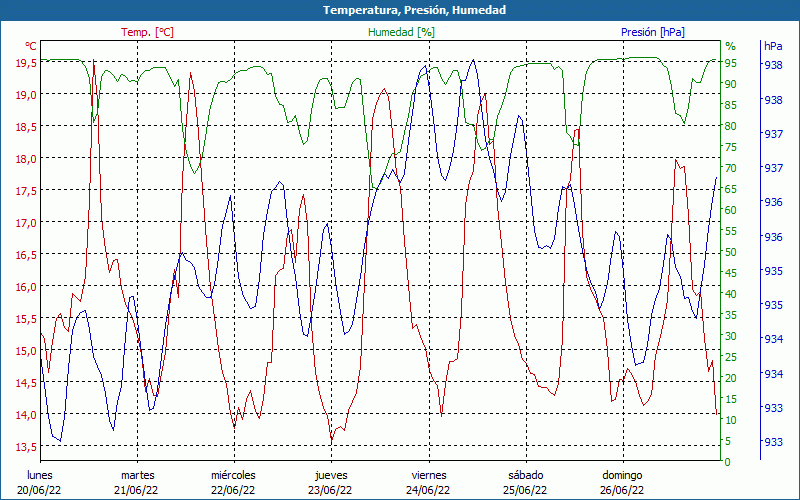The image size is (800, 500).
Task: Click the '15,0' temperature axis value
Action: (26, 351)
